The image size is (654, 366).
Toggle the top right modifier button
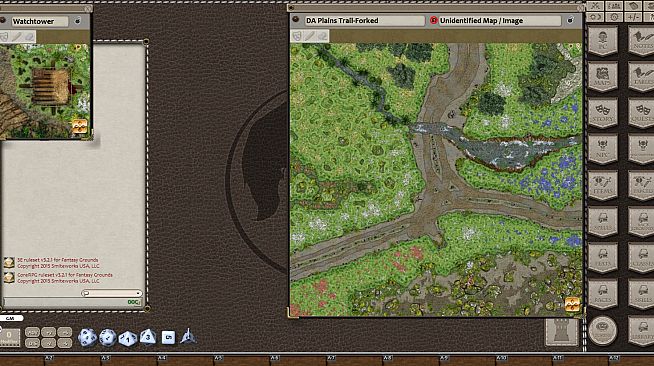[65, 332]
